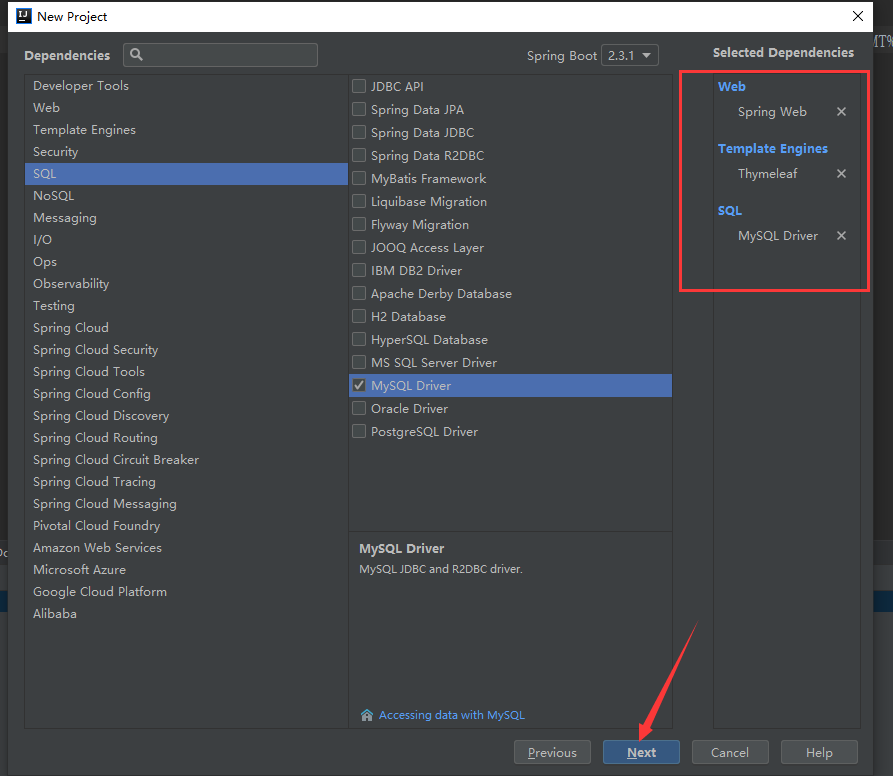
Task: Click Thymeleaf in Selected Dependencies
Action: (767, 174)
